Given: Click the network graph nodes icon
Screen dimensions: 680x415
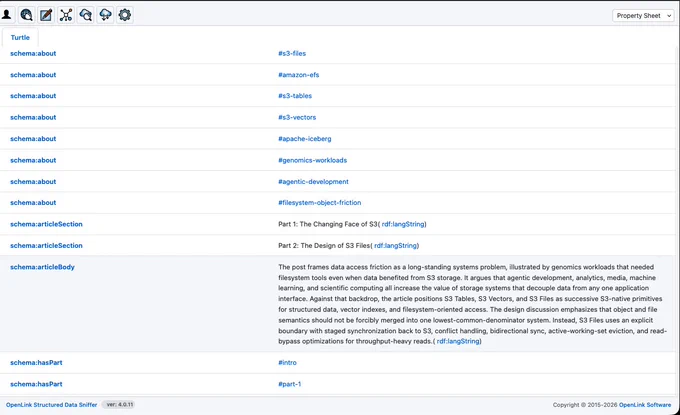Looking at the screenshot, I should pyautogui.click(x=66, y=15).
